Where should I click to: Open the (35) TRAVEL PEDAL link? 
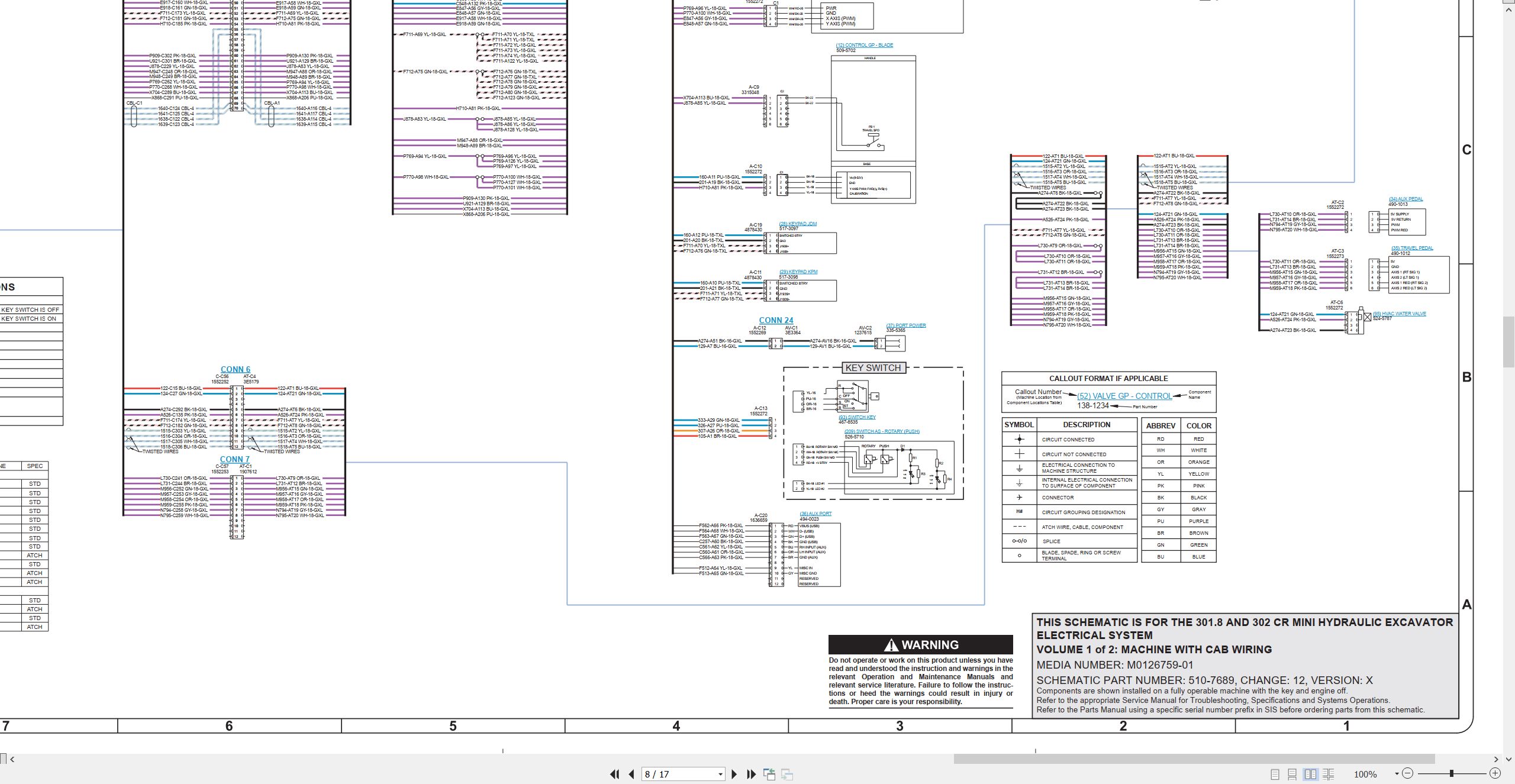pyautogui.click(x=1412, y=248)
